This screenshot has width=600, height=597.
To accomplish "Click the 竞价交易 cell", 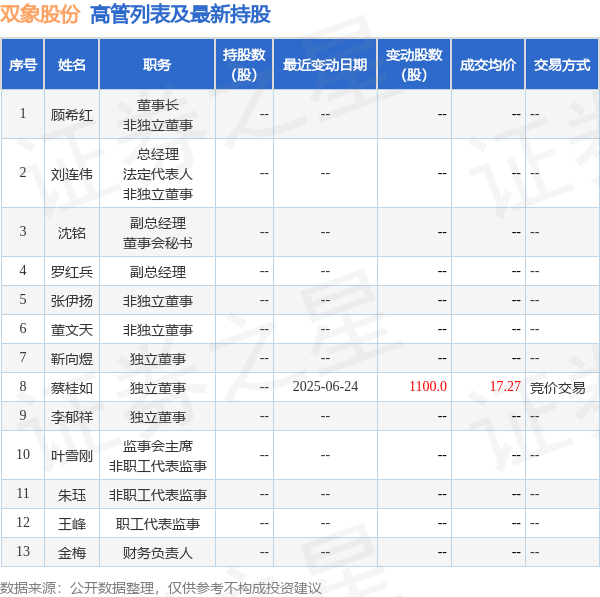I will (x=558, y=388).
